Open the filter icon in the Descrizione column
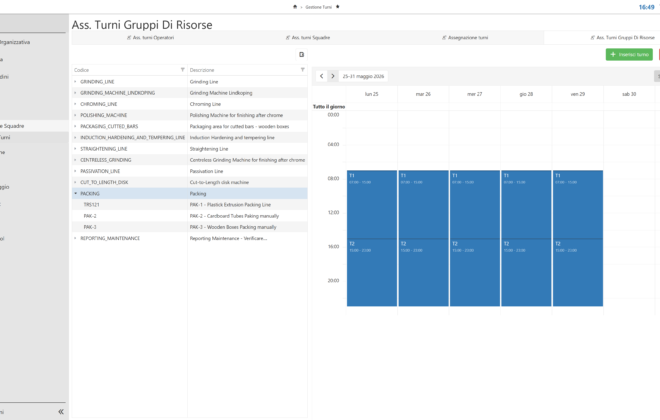The width and height of the screenshot is (660, 420). pos(303,70)
